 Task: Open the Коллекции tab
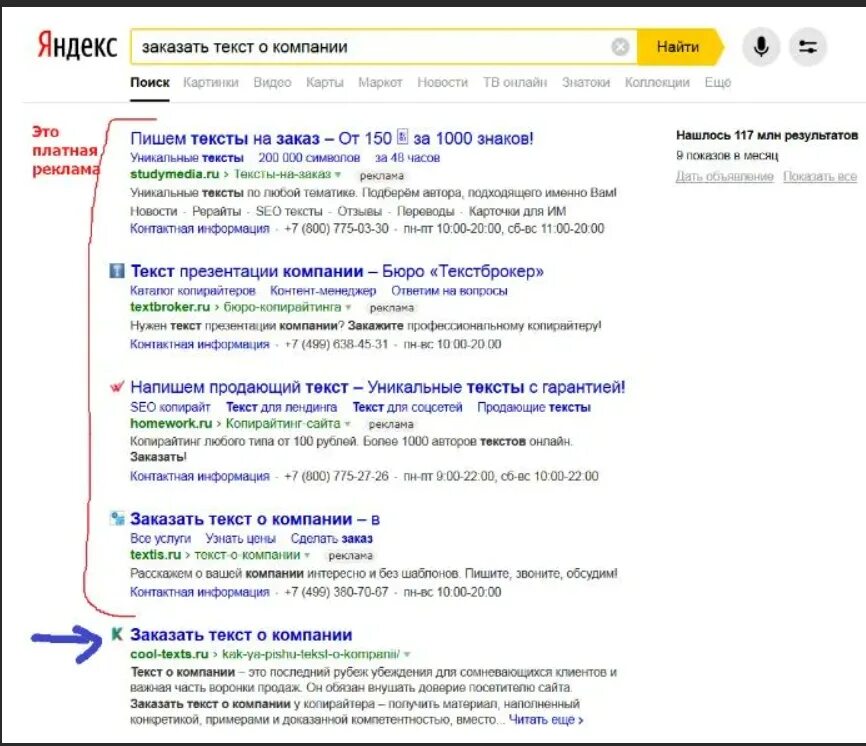click(x=657, y=82)
